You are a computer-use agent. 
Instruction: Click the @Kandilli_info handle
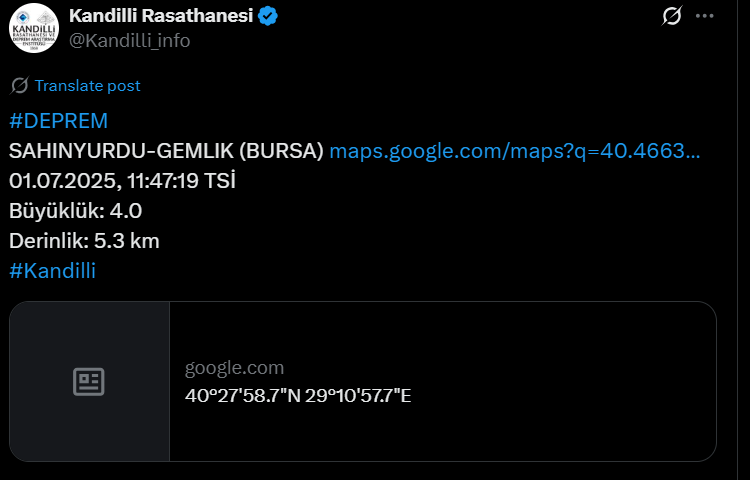(129, 40)
